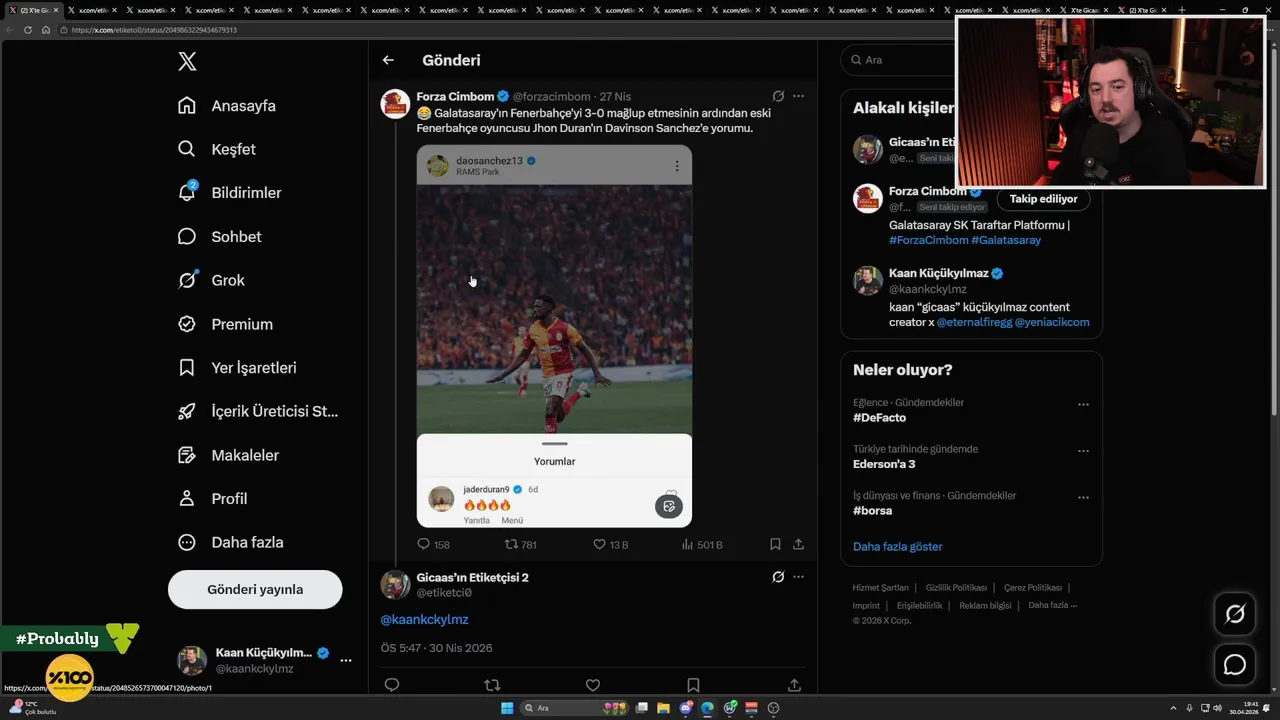Open Sohbet messages
This screenshot has width=1280, height=720.
click(236, 237)
